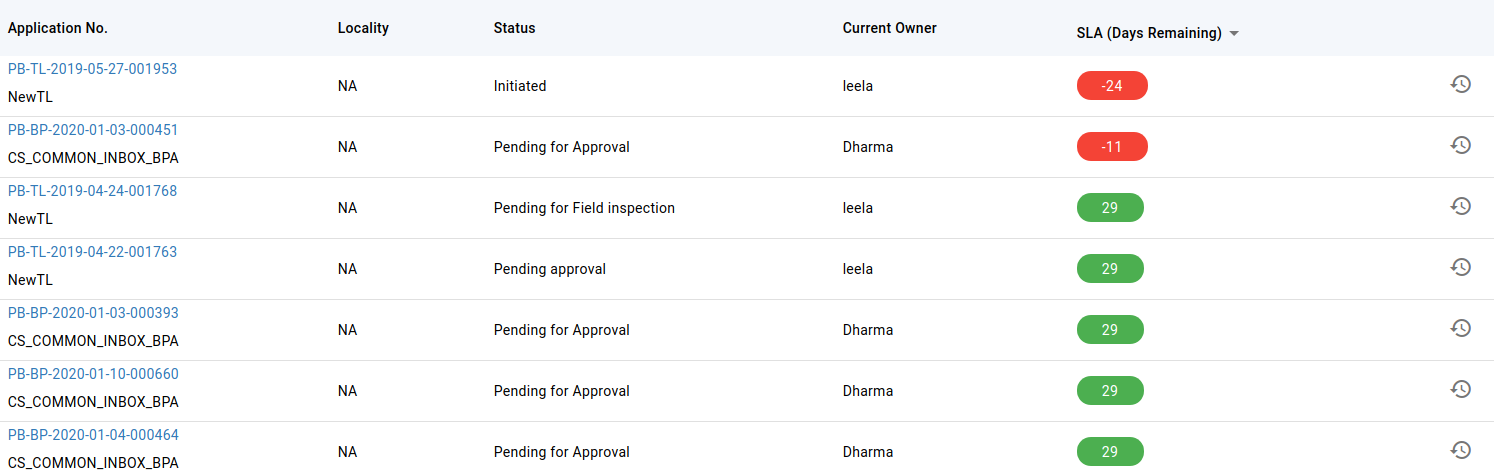
Task: Show history for PB-BP-2020-01-10-000660
Action: [x=1461, y=389]
